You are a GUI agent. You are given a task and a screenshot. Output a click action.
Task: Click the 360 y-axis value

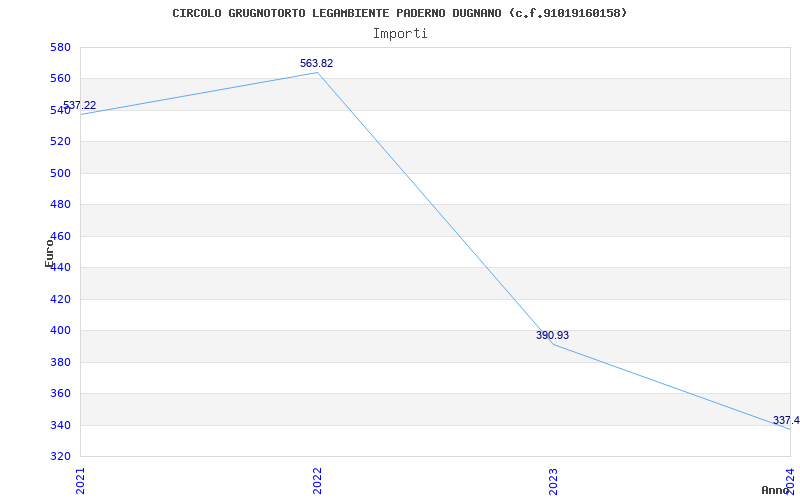coord(60,393)
